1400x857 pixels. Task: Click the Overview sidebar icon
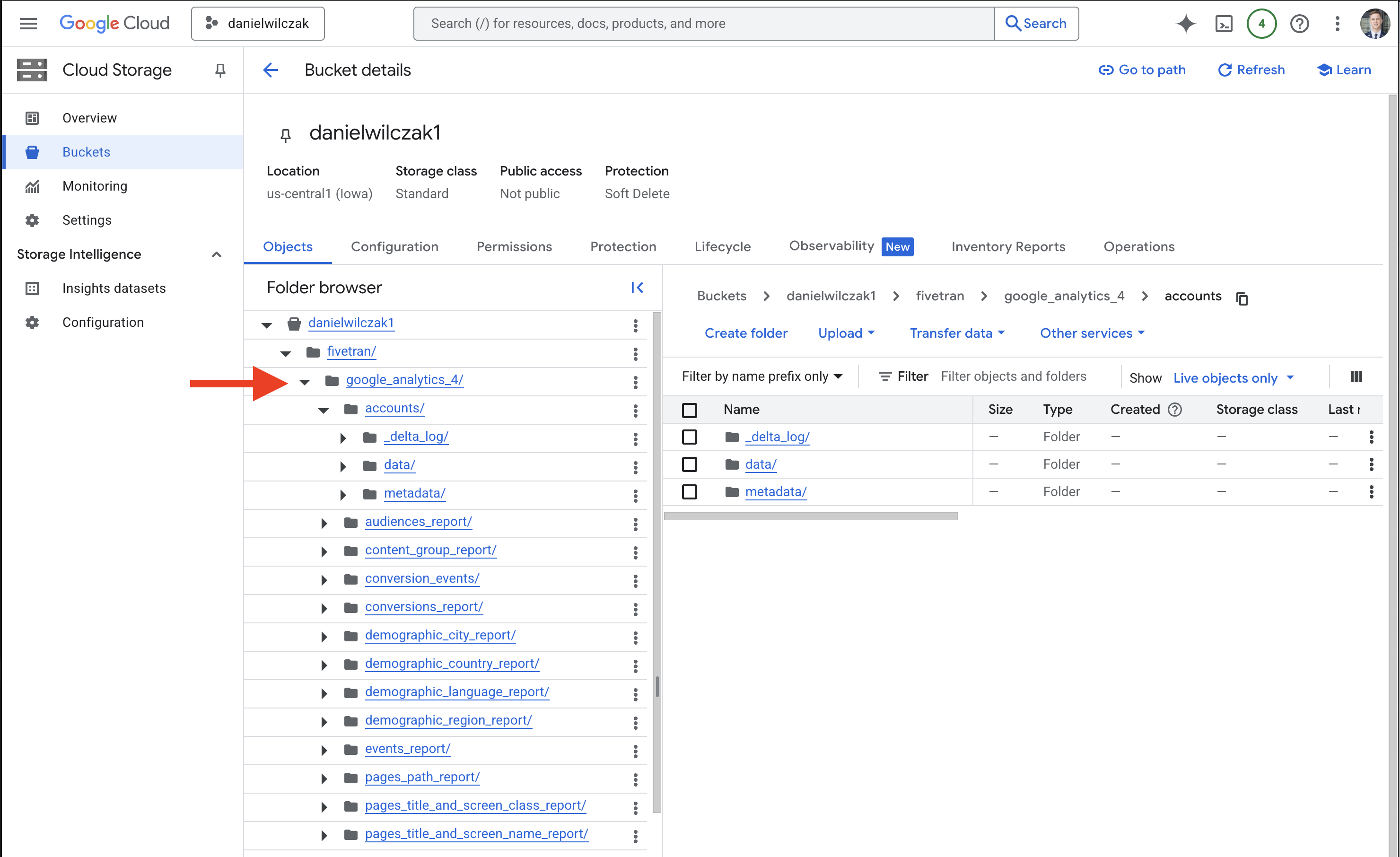[32, 118]
